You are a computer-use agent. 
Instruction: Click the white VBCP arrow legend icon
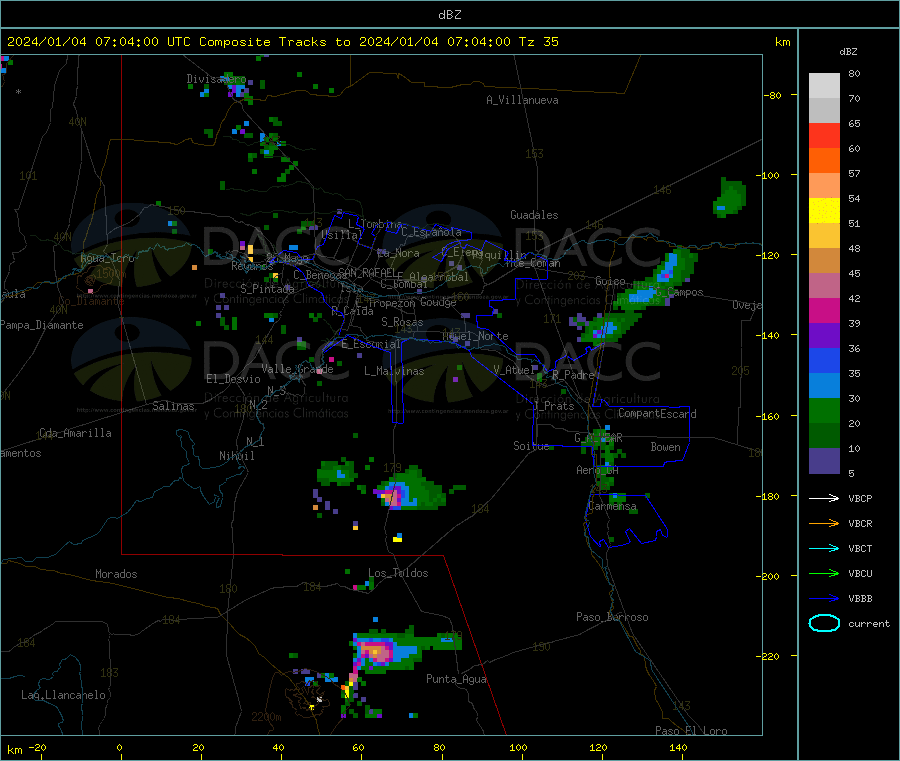[x=824, y=498]
